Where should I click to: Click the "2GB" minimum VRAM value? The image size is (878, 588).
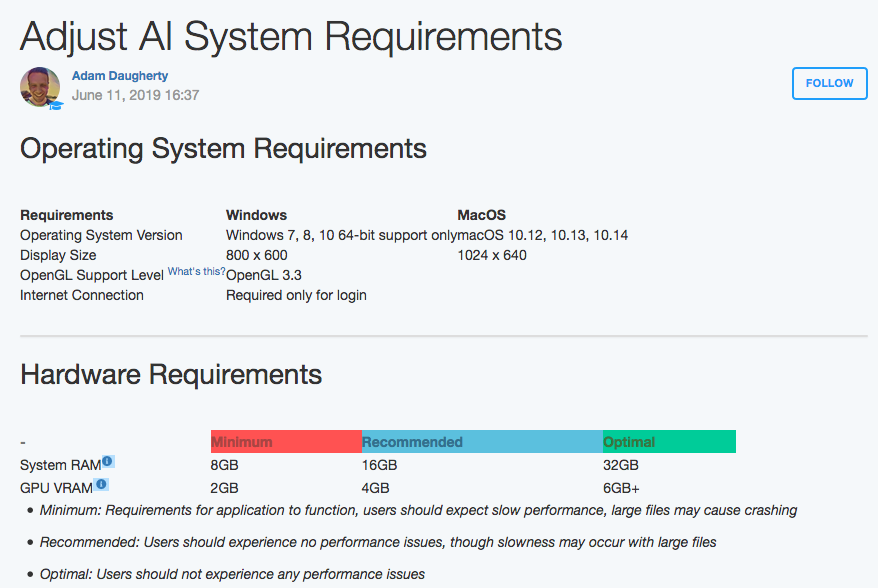tap(225, 488)
